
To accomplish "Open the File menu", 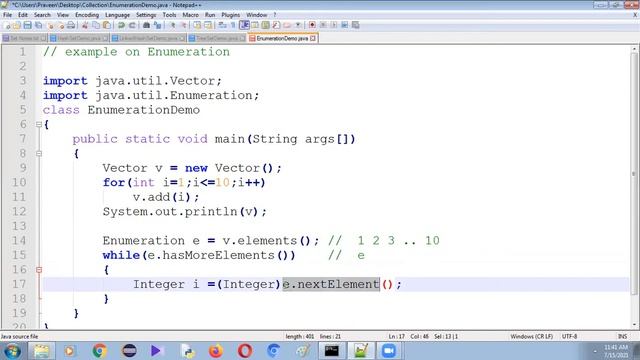I will coord(7,15).
